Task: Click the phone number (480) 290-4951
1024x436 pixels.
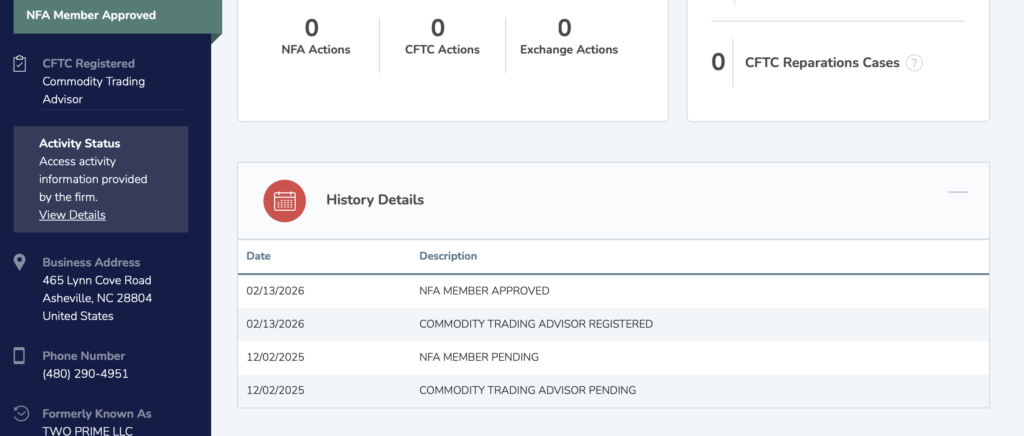Action: [85, 374]
